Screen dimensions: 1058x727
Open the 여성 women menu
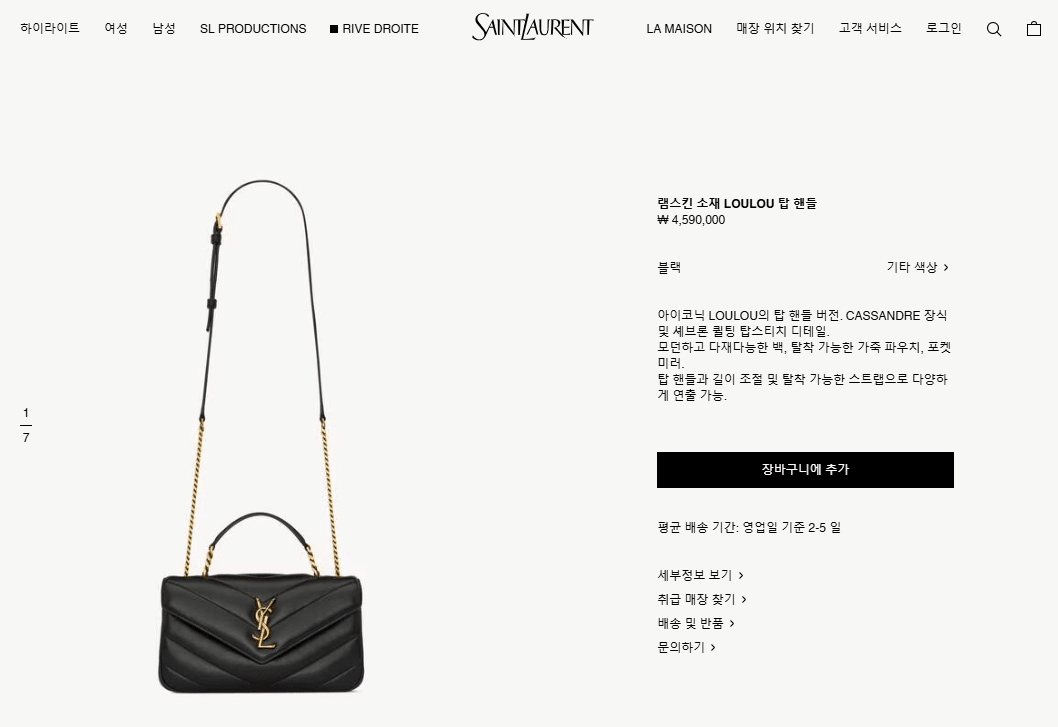coord(116,28)
